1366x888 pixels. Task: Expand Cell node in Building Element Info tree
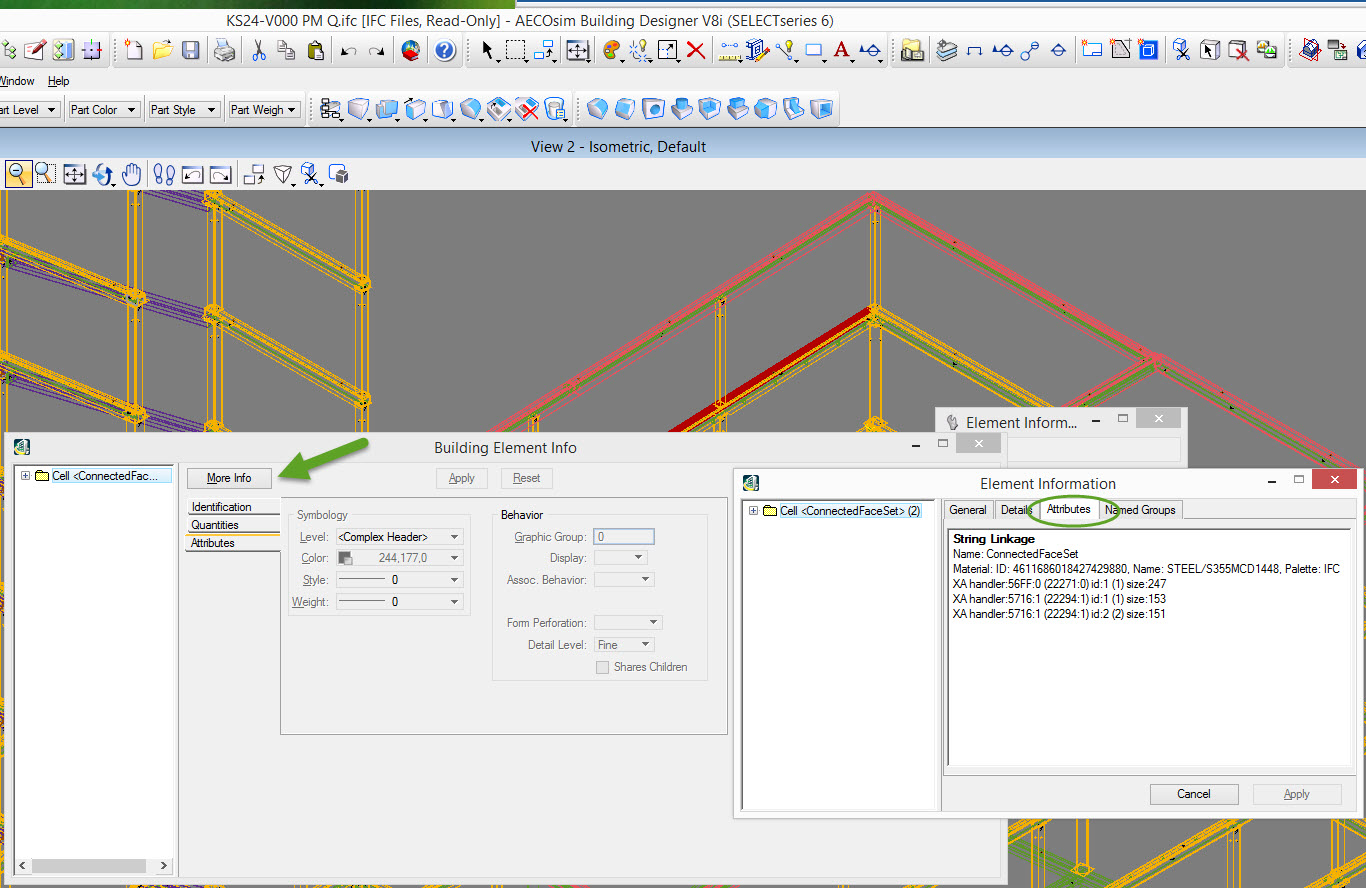[x=25, y=476]
